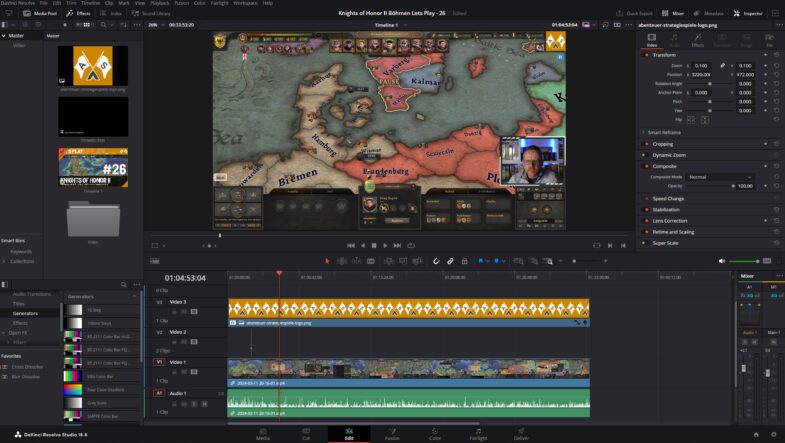Toggle the Lens Correction switch
The height and width of the screenshot is (443, 785).
(646, 221)
